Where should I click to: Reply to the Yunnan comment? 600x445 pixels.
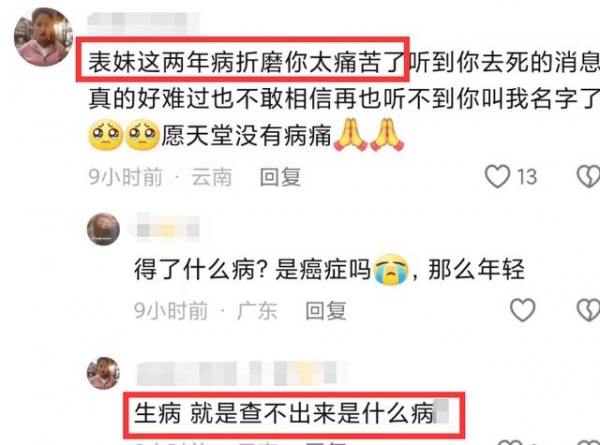pyautogui.click(x=280, y=177)
